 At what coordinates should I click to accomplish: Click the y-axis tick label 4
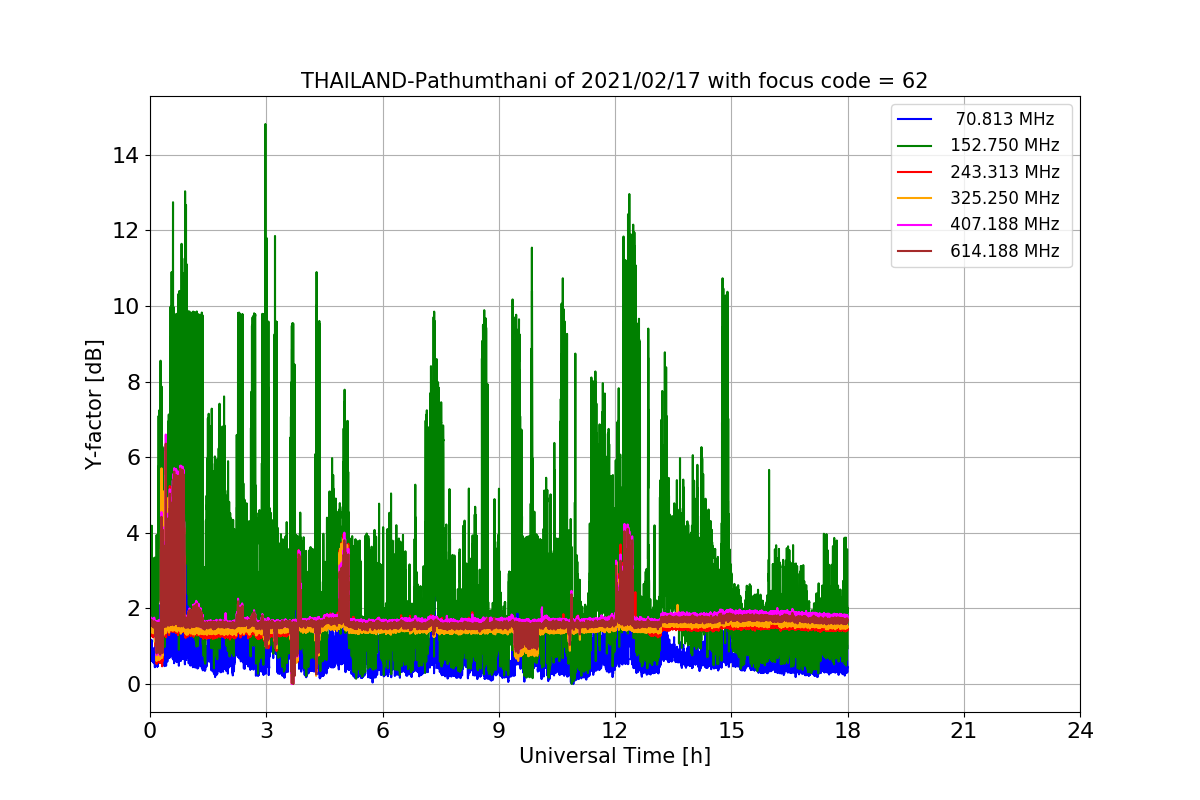coord(131,533)
